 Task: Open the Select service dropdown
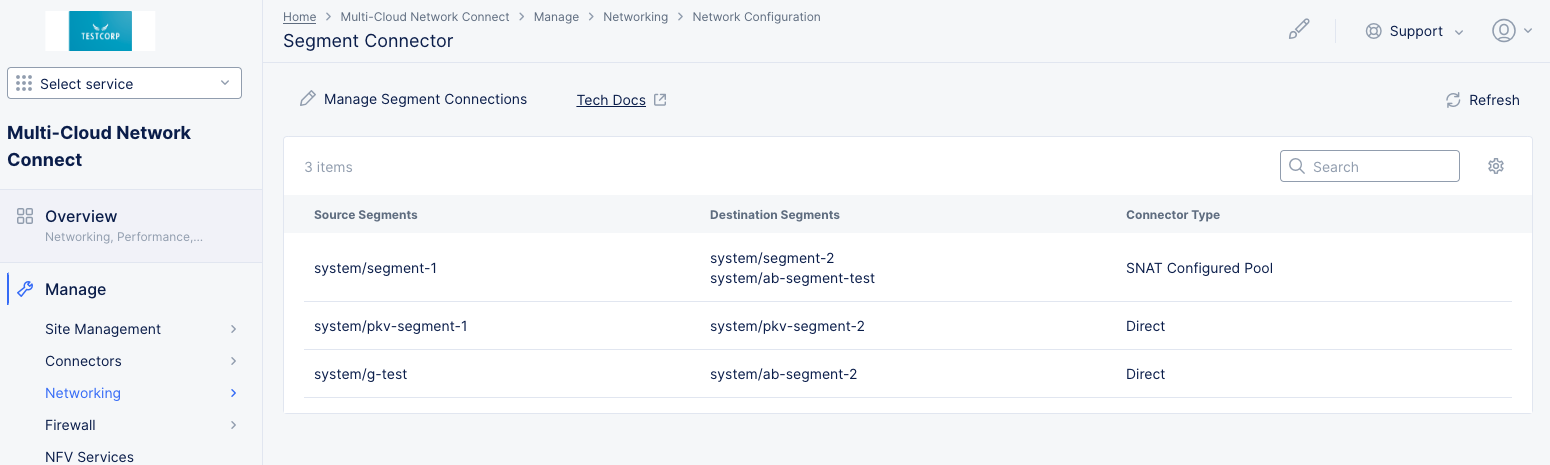point(124,84)
